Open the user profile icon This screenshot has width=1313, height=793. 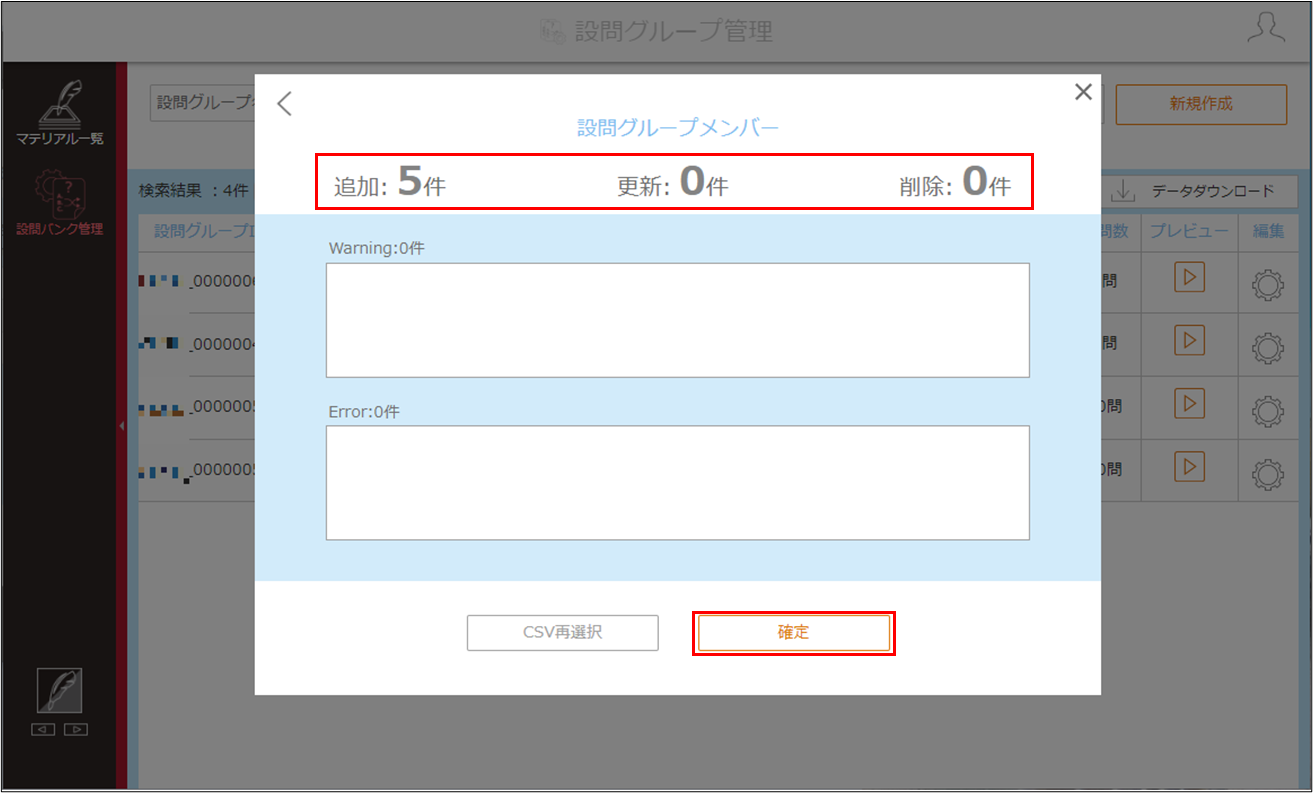1265,29
